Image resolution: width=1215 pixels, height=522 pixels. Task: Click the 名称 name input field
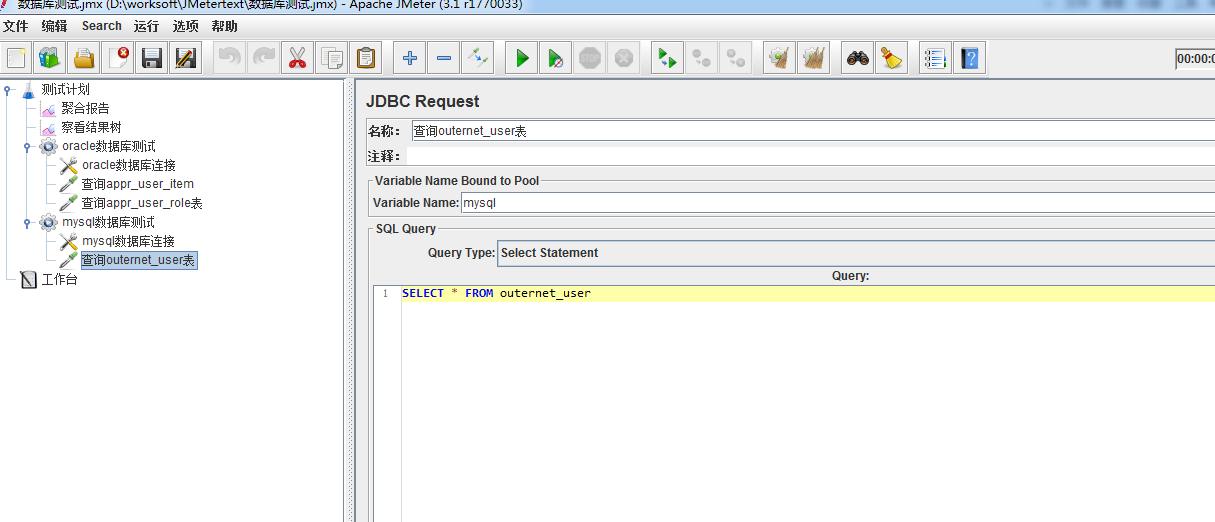tap(813, 131)
